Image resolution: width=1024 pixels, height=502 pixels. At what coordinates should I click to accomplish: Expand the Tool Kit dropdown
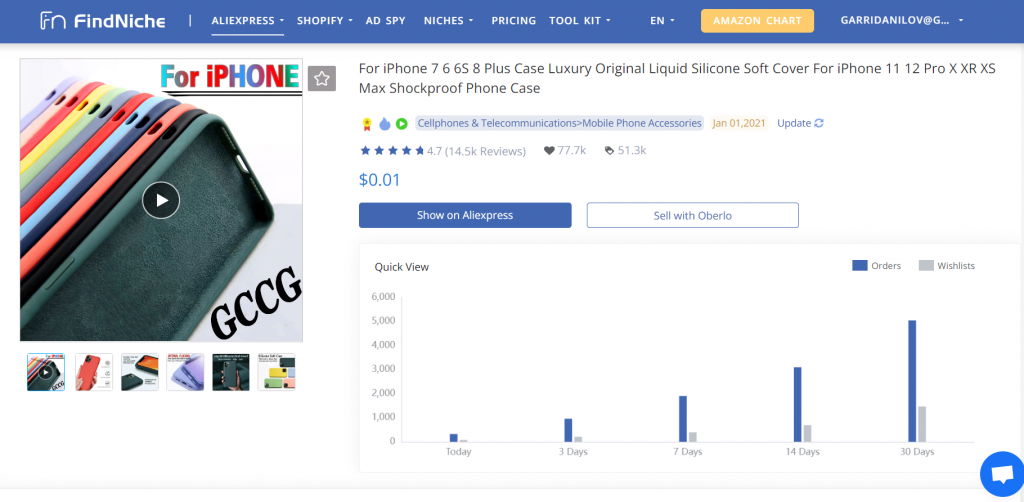[580, 21]
